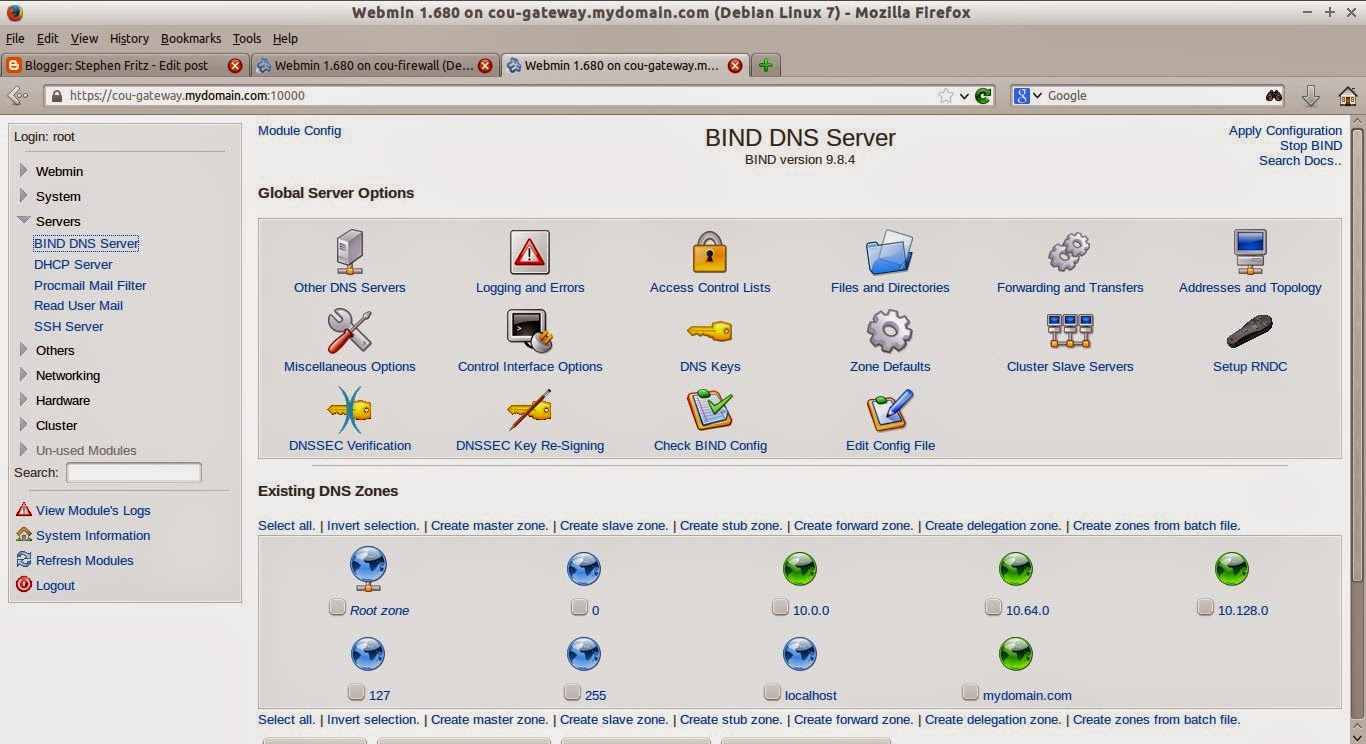Click the Apply Configuration link
This screenshot has height=744, width=1366.
(1285, 131)
